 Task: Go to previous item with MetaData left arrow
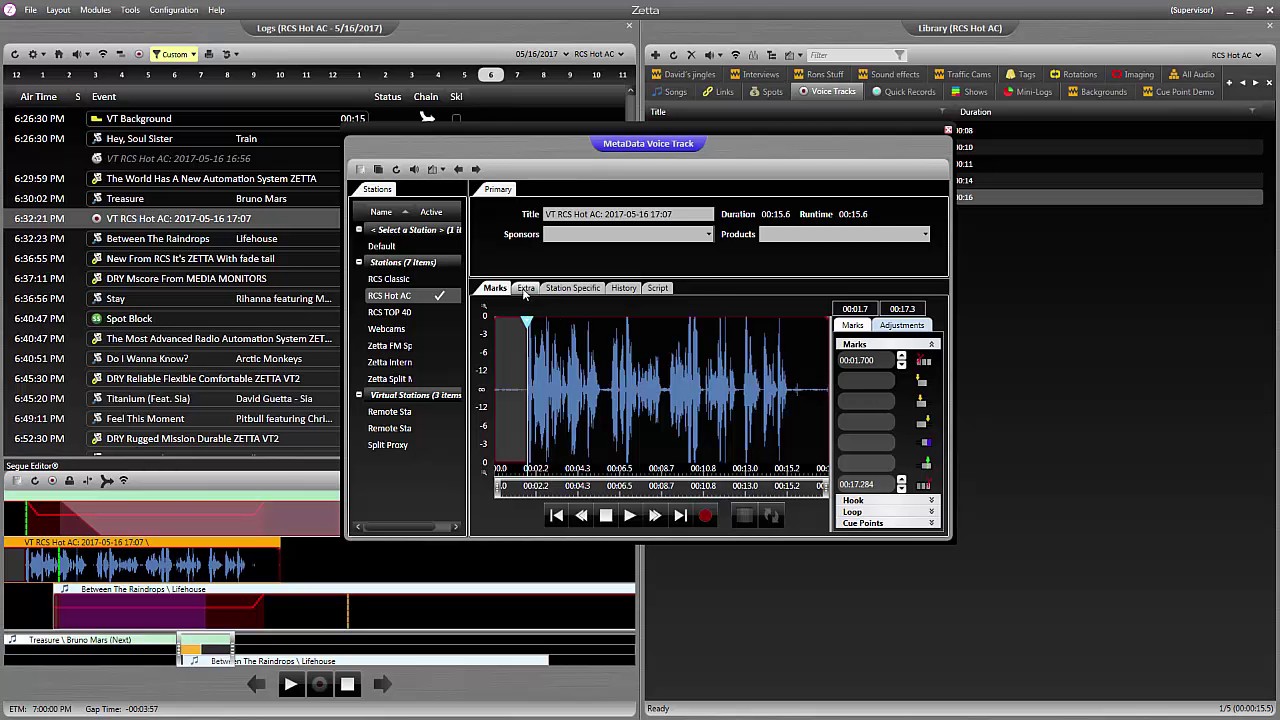click(458, 169)
